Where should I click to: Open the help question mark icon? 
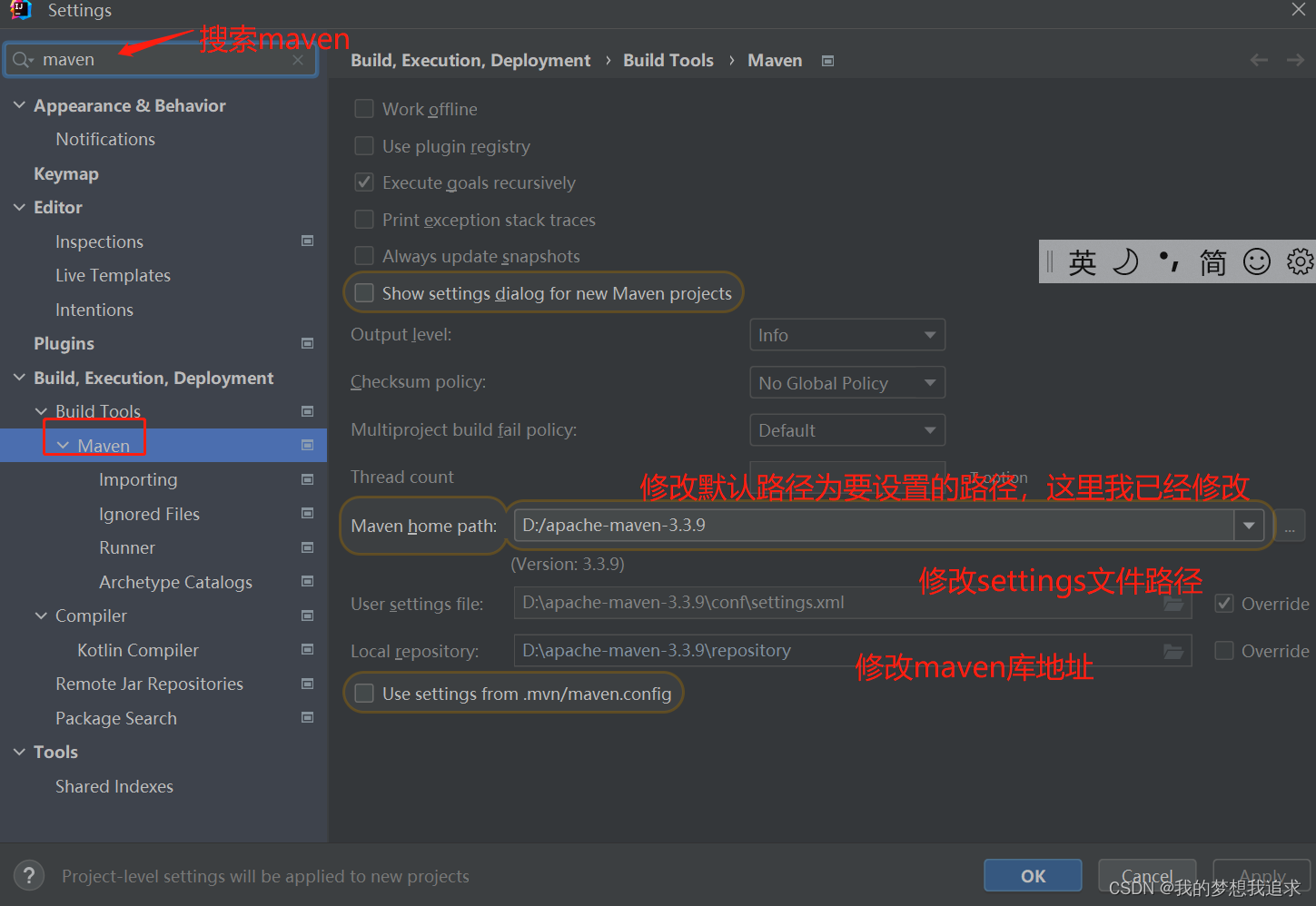pyautogui.click(x=29, y=876)
